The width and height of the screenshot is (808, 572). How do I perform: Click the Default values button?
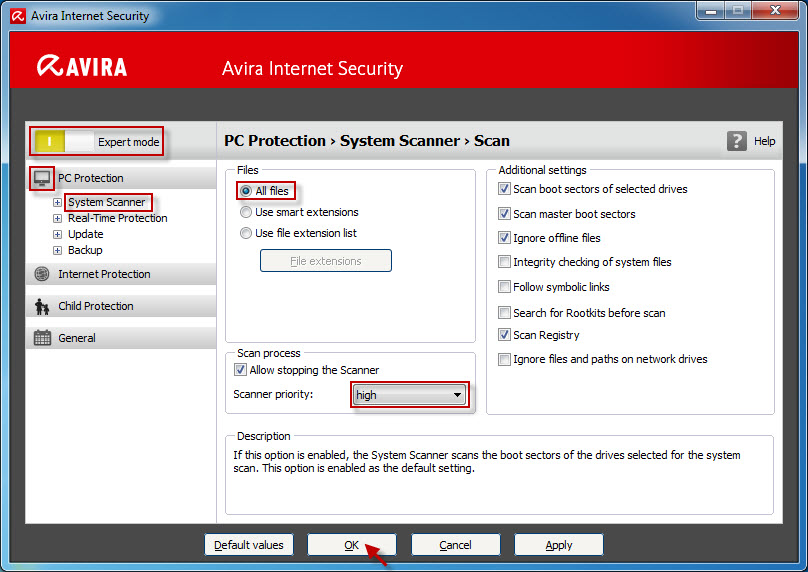point(249,545)
